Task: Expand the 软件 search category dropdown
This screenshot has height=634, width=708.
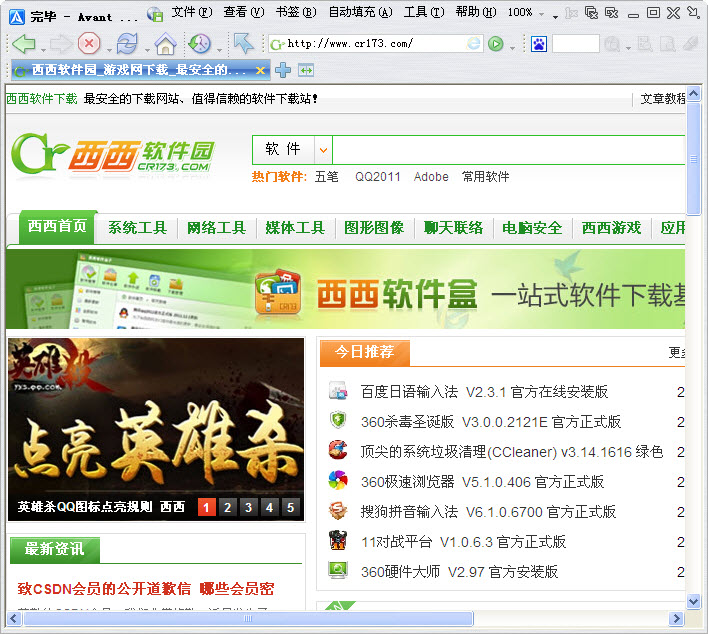Action: click(x=323, y=150)
